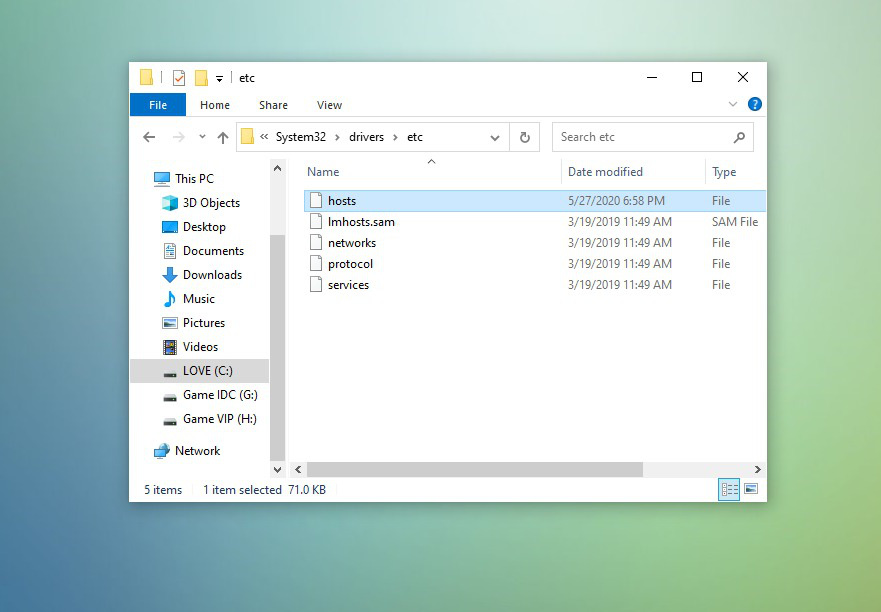Expand the chevron after drivers
Image resolution: width=881 pixels, height=612 pixels.
(x=396, y=137)
